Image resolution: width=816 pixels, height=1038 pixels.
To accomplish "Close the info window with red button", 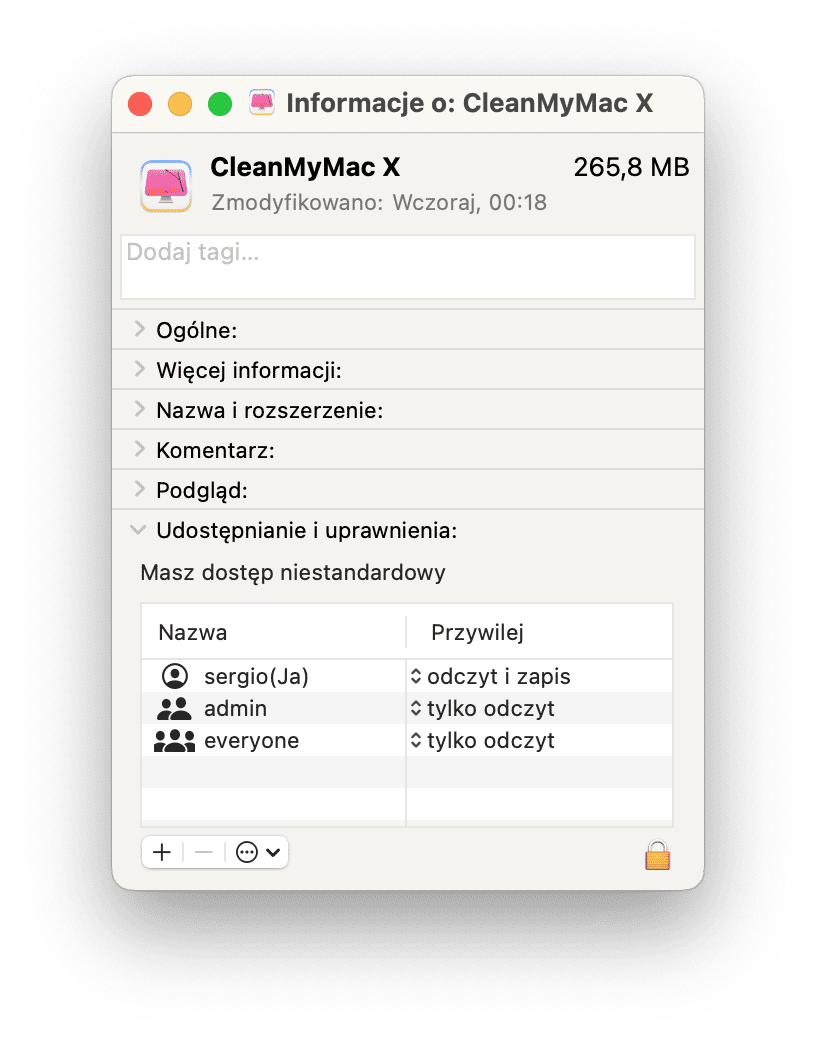I will [140, 104].
